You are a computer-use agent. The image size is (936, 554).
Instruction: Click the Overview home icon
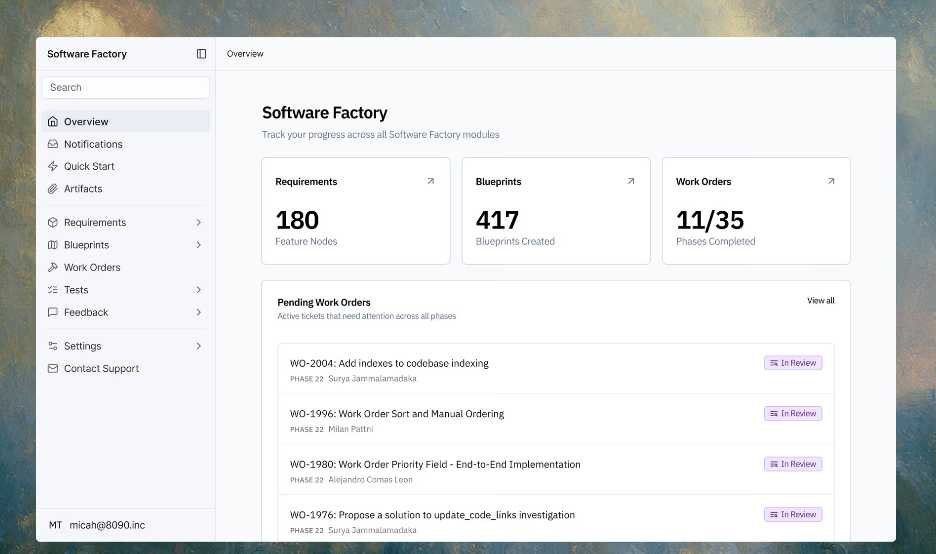tap(53, 121)
